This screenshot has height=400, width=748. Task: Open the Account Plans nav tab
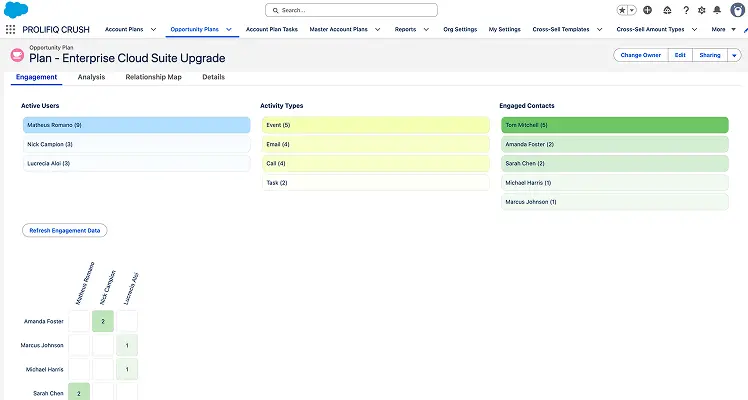coord(124,30)
